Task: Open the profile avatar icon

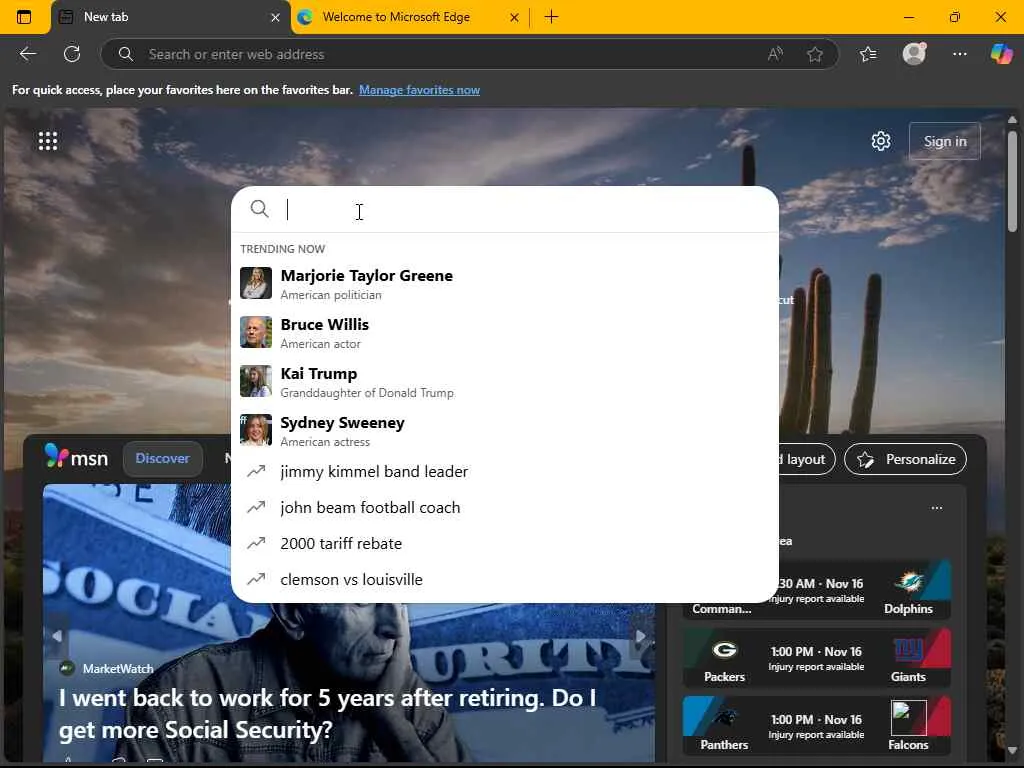Action: tap(914, 54)
